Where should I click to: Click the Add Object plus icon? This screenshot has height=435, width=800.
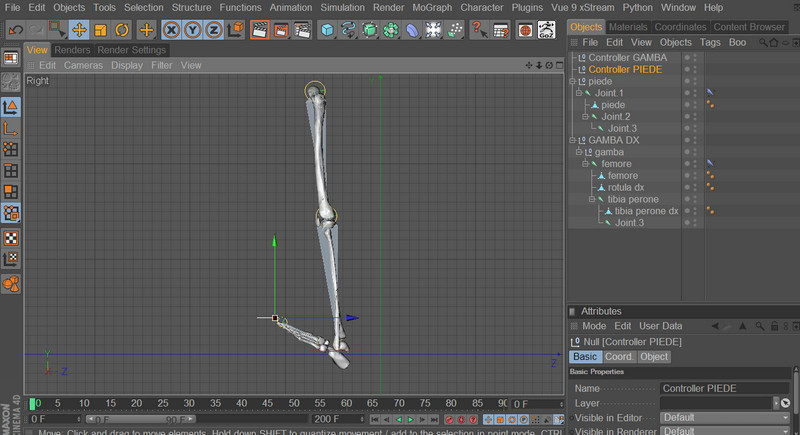pyautogui.click(x=147, y=30)
